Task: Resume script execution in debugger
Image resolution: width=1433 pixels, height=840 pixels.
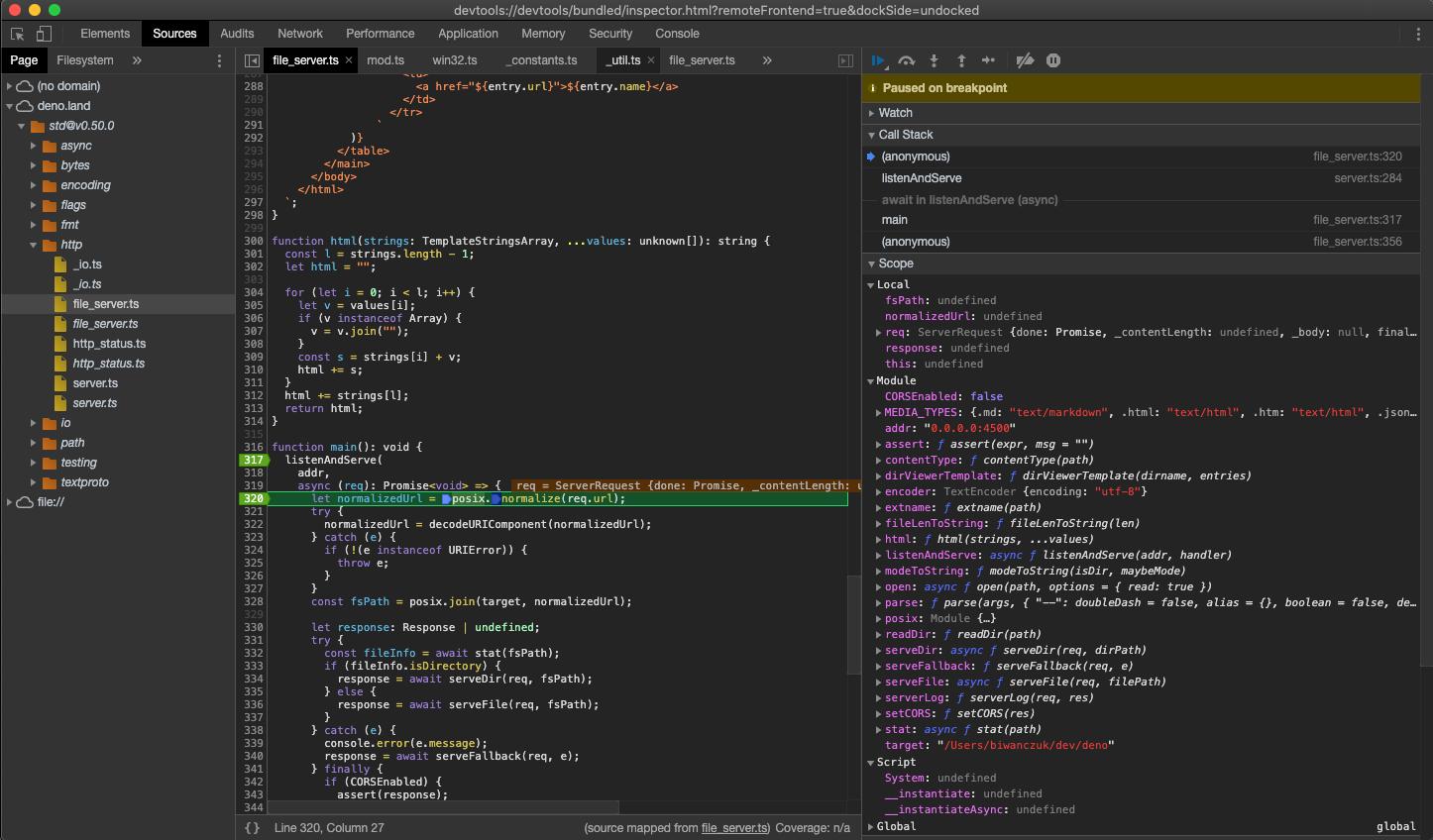Action: (x=878, y=60)
